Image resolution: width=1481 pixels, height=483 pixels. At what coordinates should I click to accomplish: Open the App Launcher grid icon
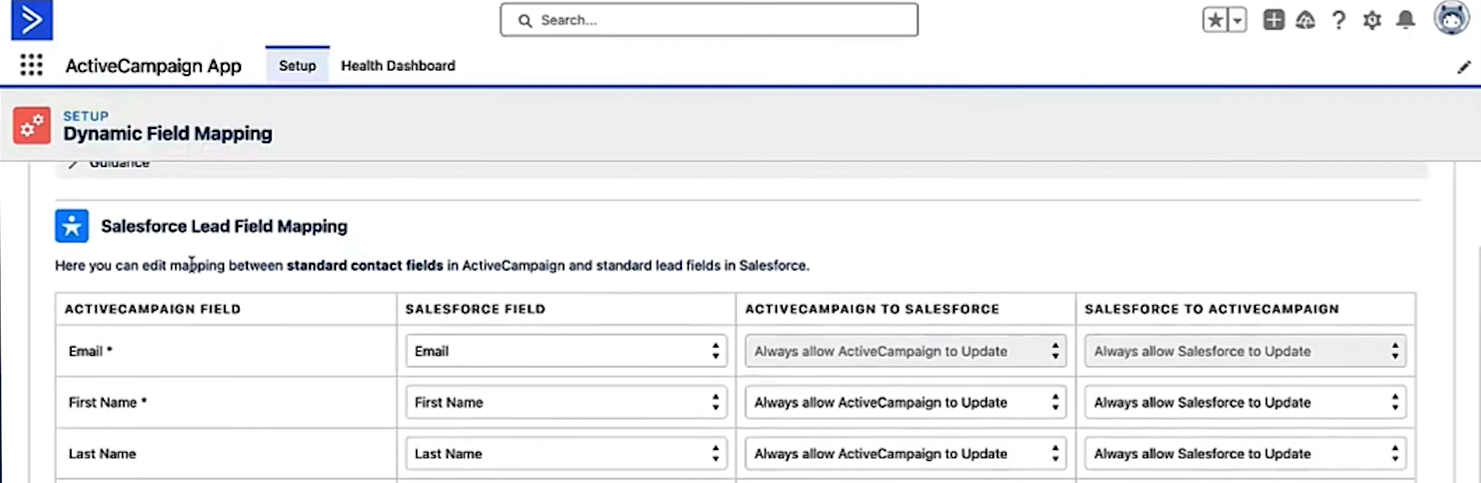point(31,65)
